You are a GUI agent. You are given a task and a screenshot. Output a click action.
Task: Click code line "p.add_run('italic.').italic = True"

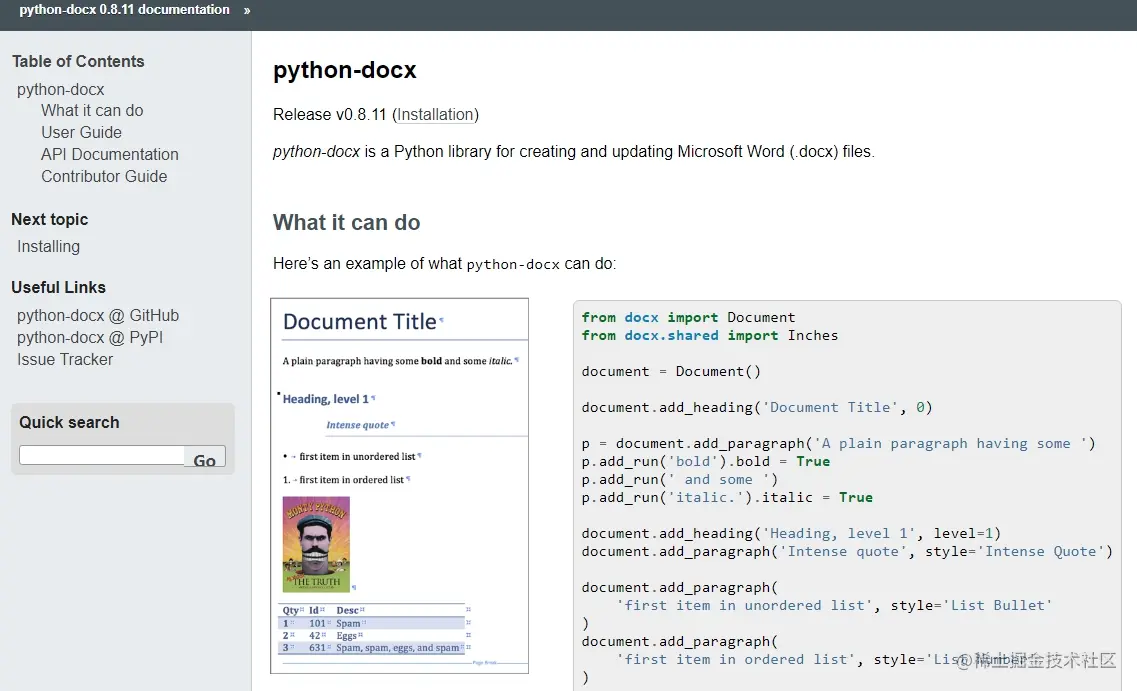click(x=727, y=497)
